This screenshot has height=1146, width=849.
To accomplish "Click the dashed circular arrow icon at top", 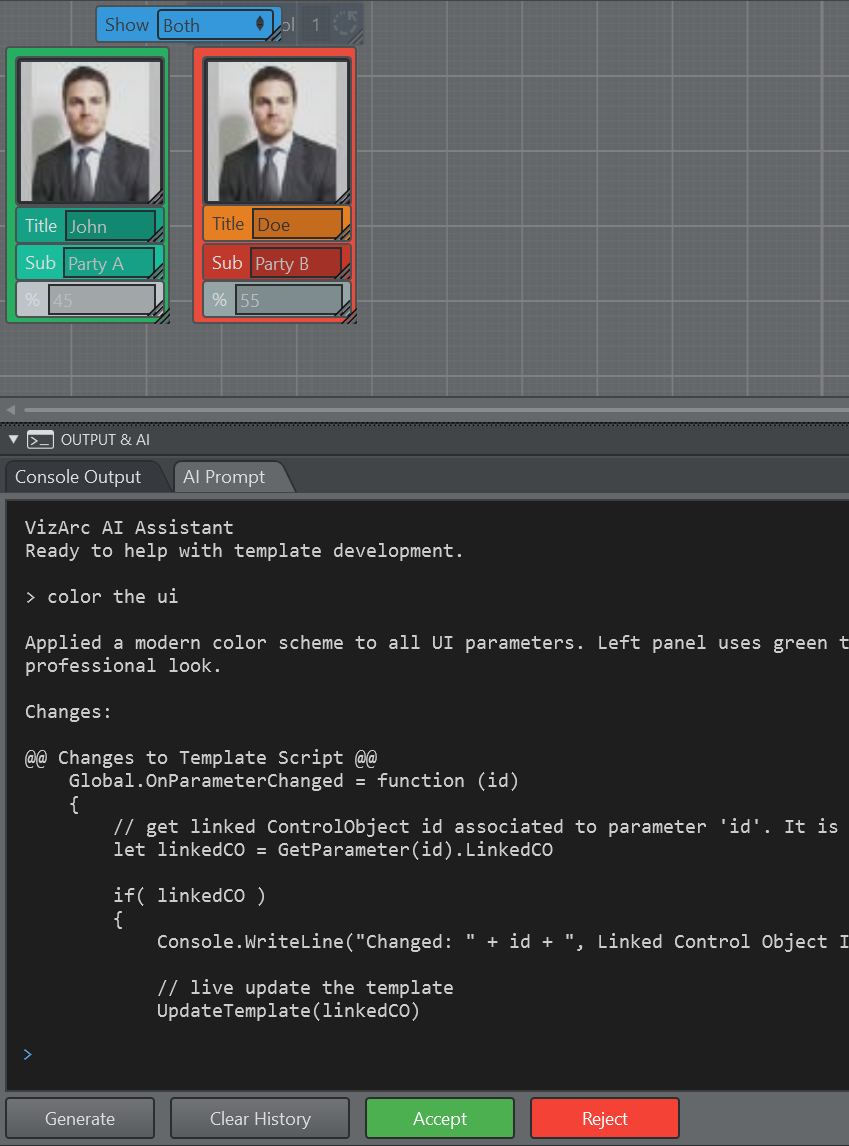I will click(346, 24).
